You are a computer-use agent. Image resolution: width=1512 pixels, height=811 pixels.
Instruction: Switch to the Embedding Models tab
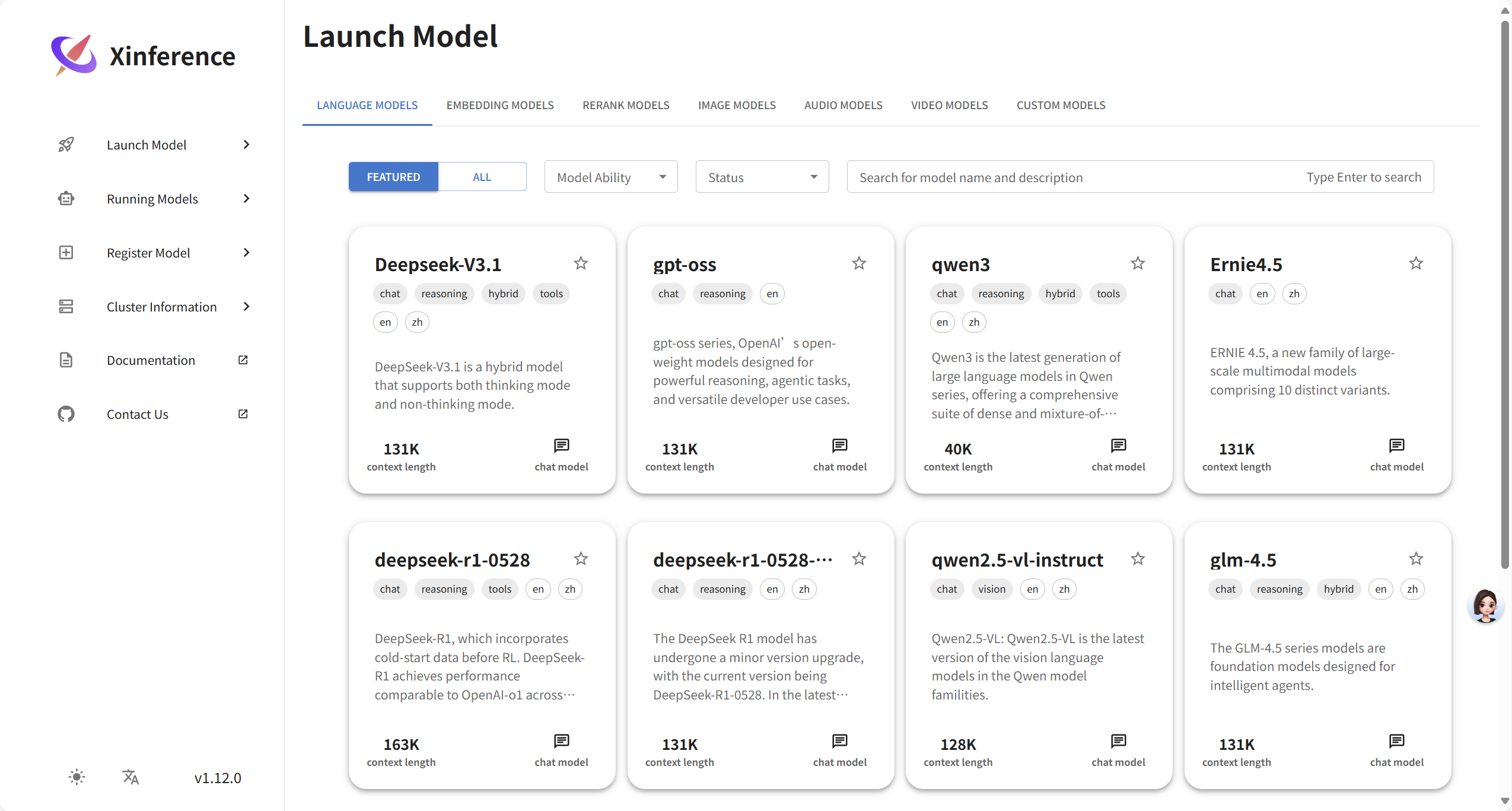click(500, 106)
